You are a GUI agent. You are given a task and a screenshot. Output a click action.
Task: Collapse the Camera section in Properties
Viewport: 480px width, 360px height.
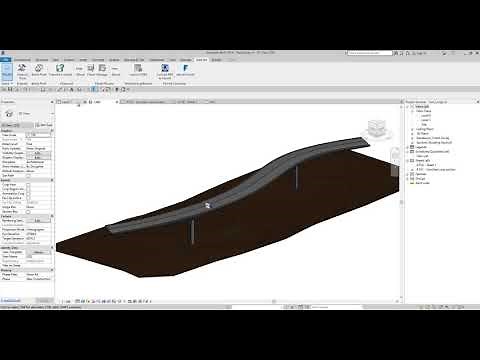click(x=52, y=216)
